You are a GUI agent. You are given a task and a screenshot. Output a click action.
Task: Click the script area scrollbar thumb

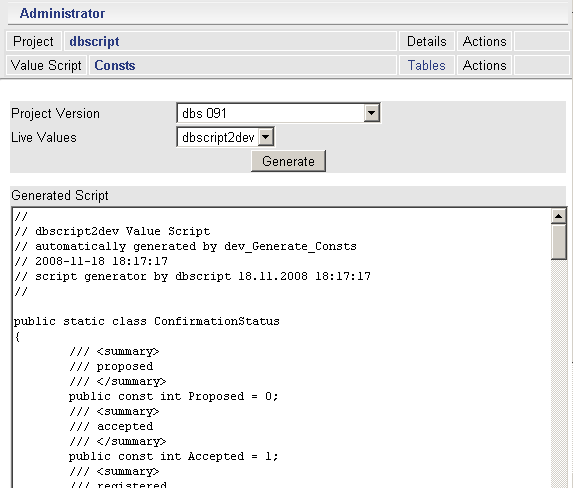click(x=558, y=242)
